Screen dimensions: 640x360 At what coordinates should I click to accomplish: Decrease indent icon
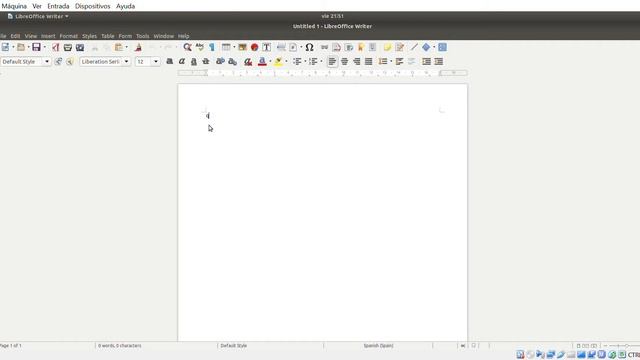point(439,62)
